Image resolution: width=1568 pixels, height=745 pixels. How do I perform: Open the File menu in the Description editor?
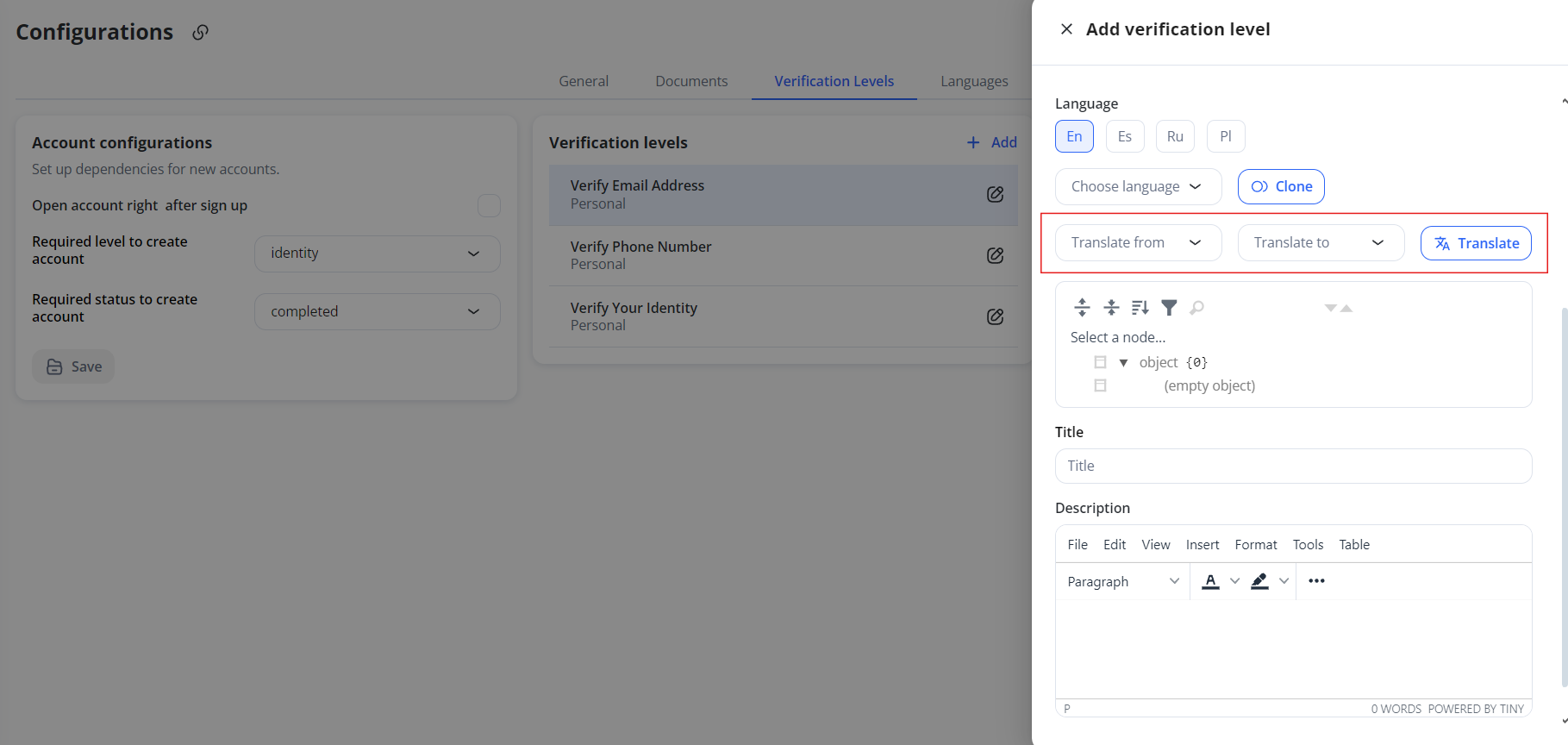(1078, 544)
